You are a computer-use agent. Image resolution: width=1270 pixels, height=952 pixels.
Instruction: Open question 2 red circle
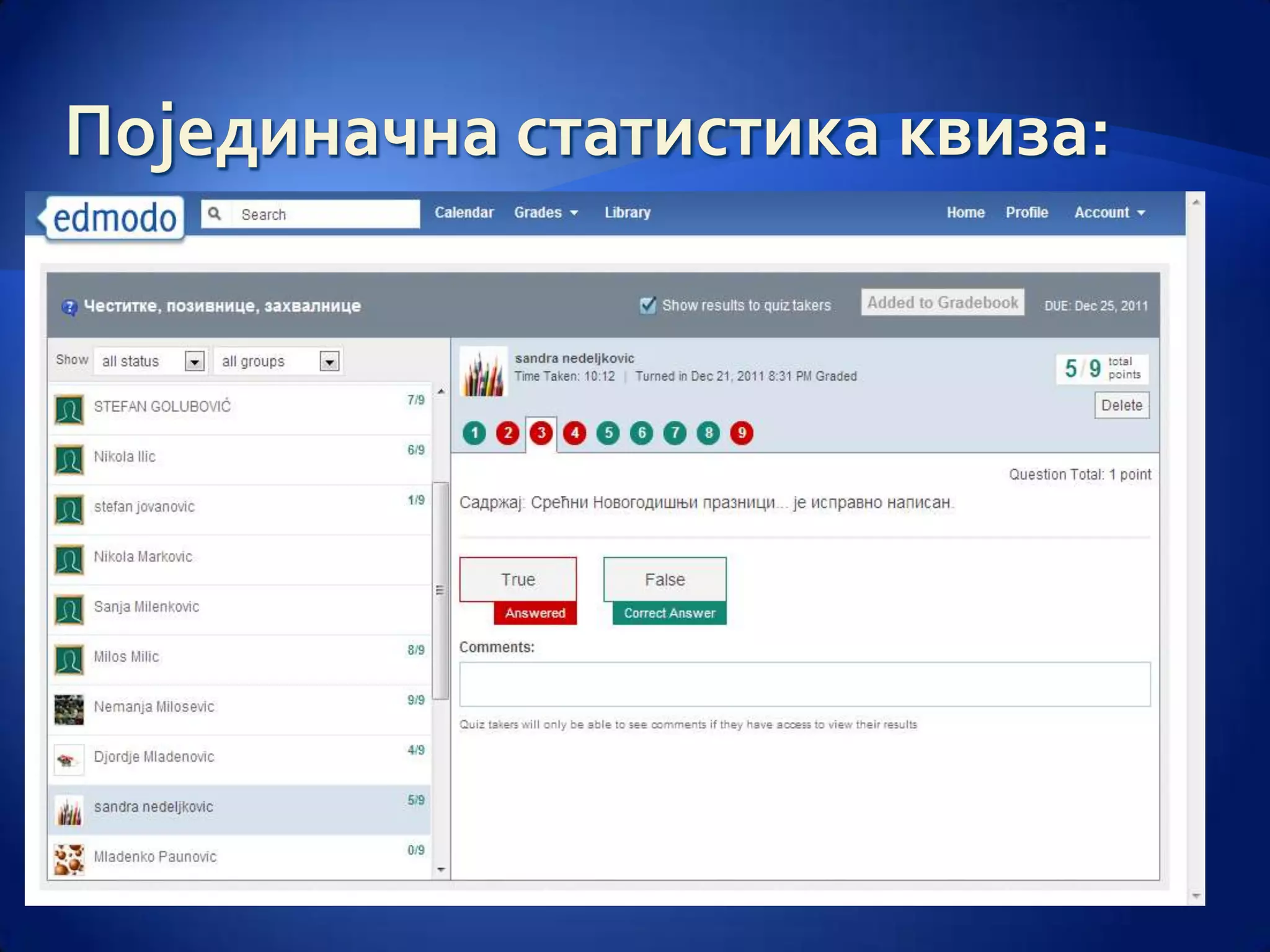(x=508, y=433)
